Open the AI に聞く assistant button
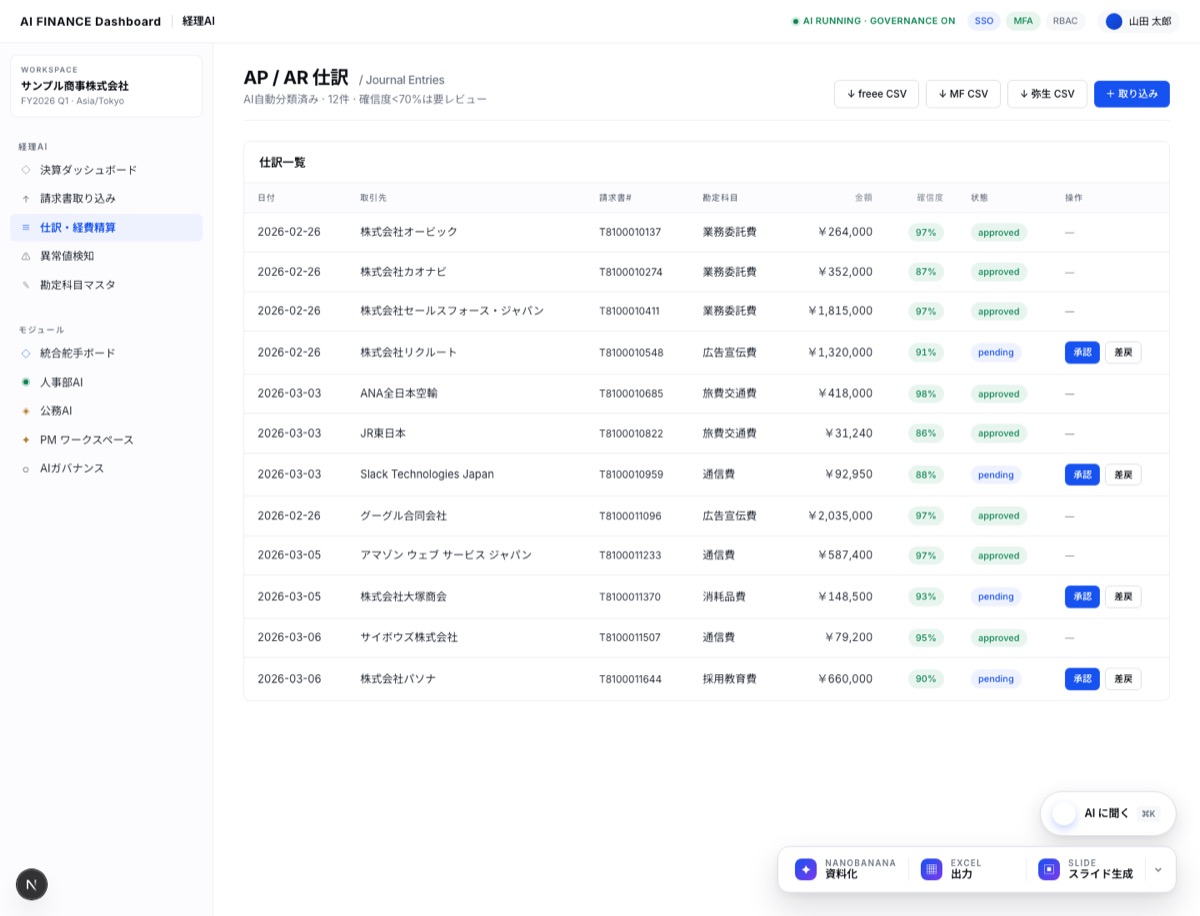 tap(1108, 814)
